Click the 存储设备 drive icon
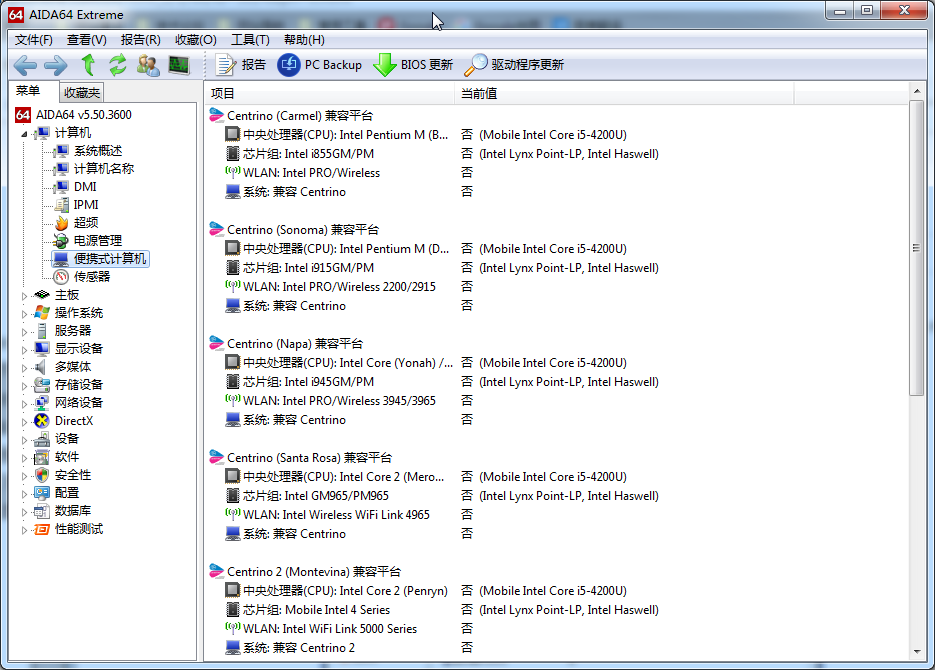The image size is (935, 670). pos(42,384)
